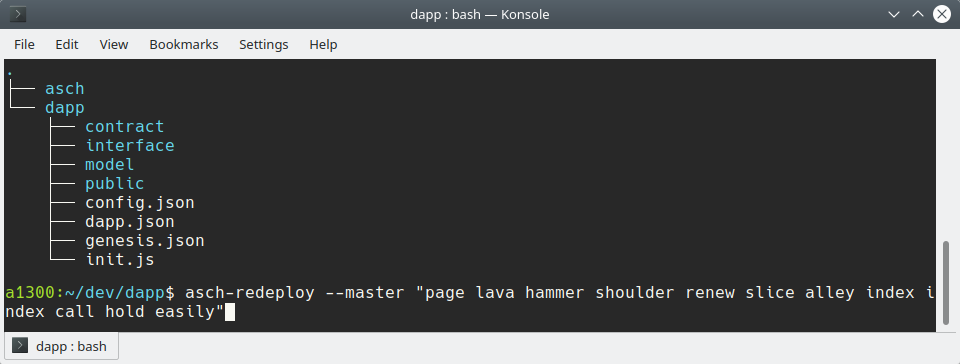Minimize the Konsole window with down chevron

coord(894,13)
